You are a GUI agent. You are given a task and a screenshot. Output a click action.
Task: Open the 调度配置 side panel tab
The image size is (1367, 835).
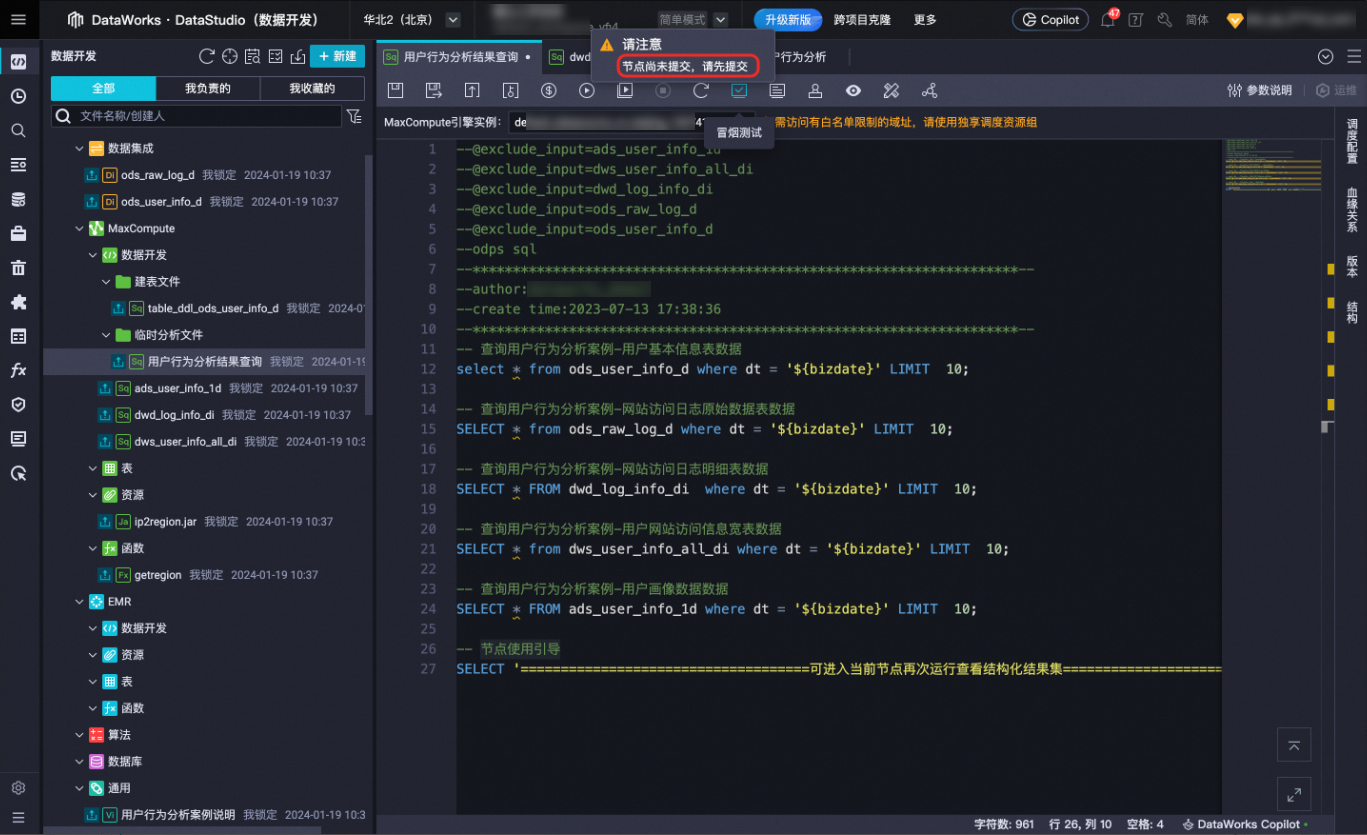(1352, 142)
